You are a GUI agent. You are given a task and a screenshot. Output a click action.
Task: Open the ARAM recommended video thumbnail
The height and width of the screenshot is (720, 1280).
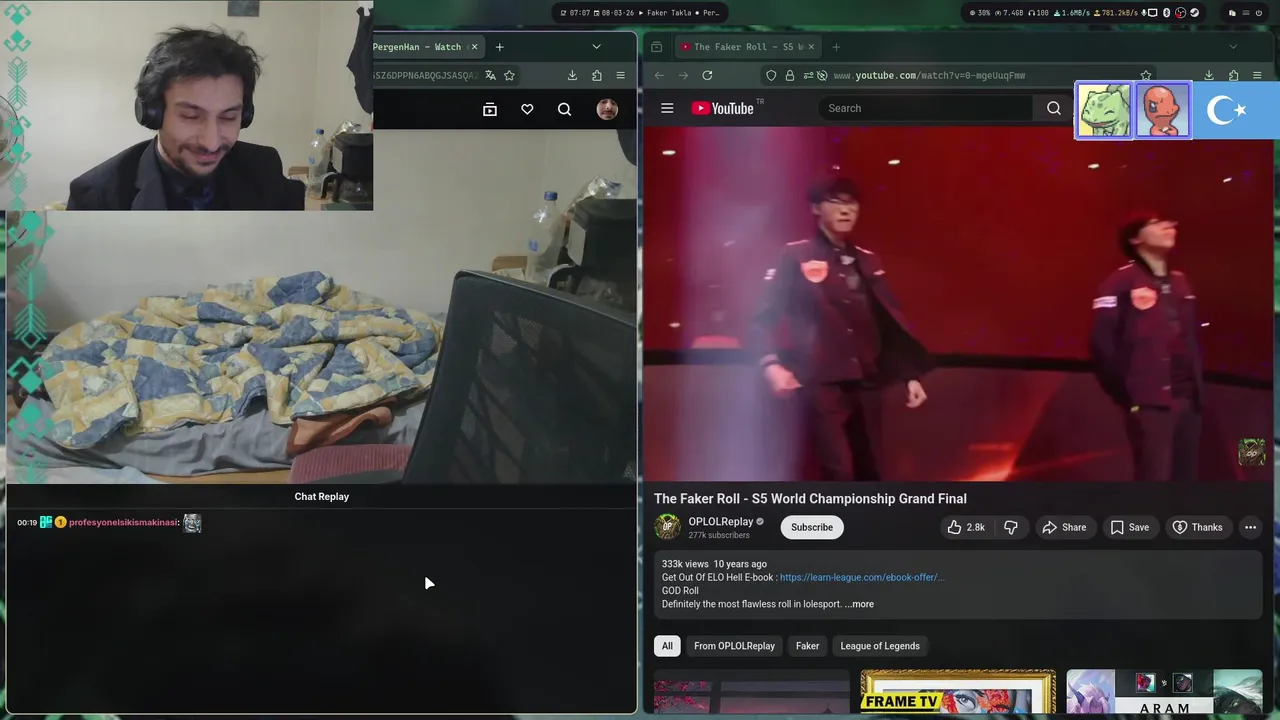1164,692
